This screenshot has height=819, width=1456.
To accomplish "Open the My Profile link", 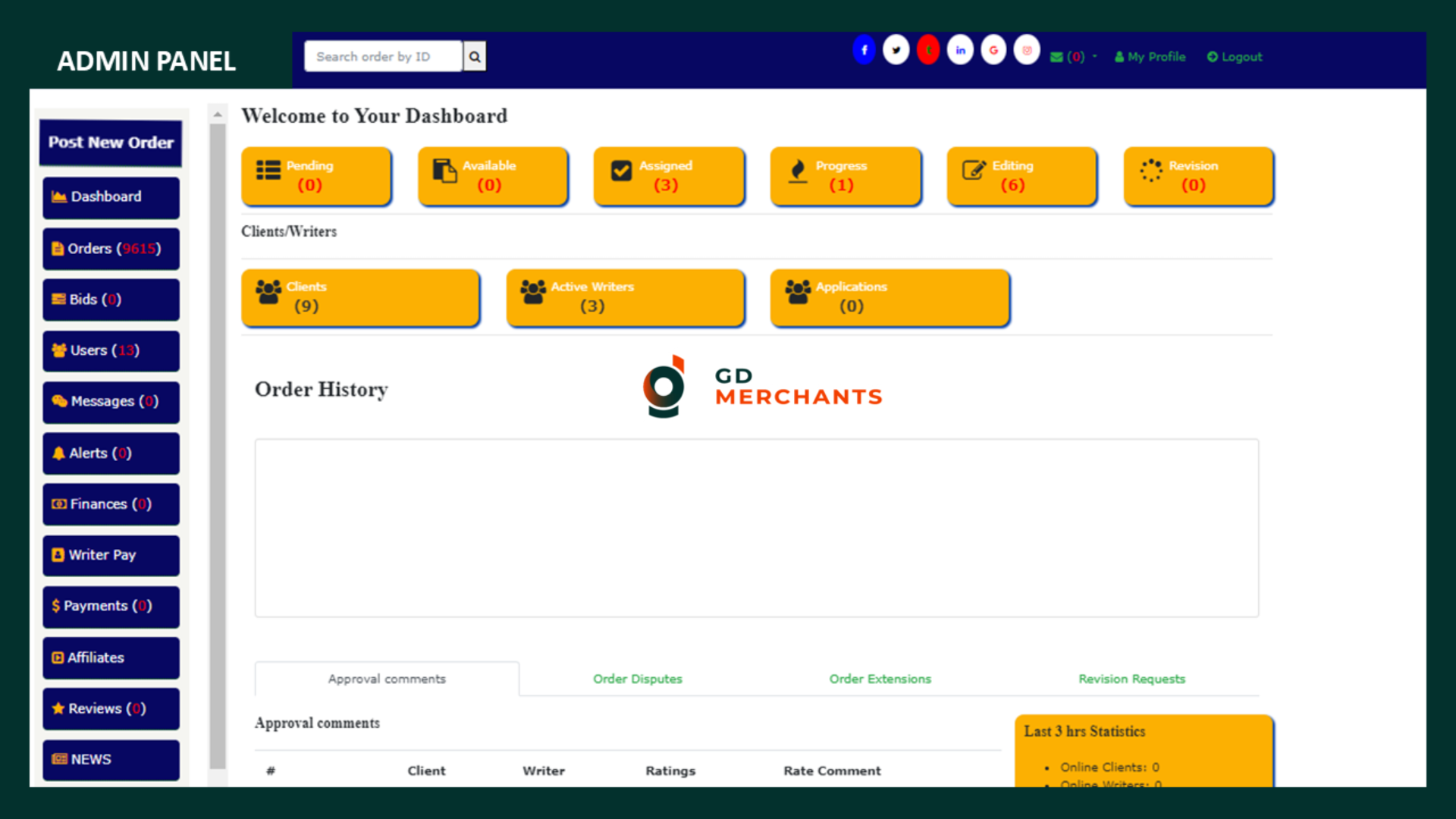I will pyautogui.click(x=1150, y=57).
